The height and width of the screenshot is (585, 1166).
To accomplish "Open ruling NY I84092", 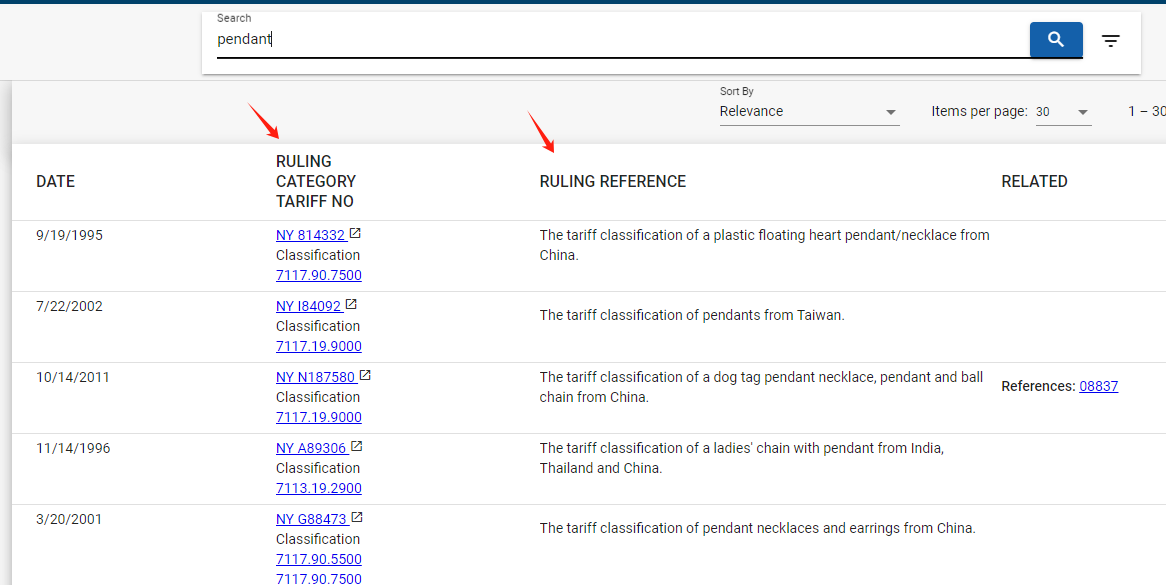I will (x=309, y=306).
